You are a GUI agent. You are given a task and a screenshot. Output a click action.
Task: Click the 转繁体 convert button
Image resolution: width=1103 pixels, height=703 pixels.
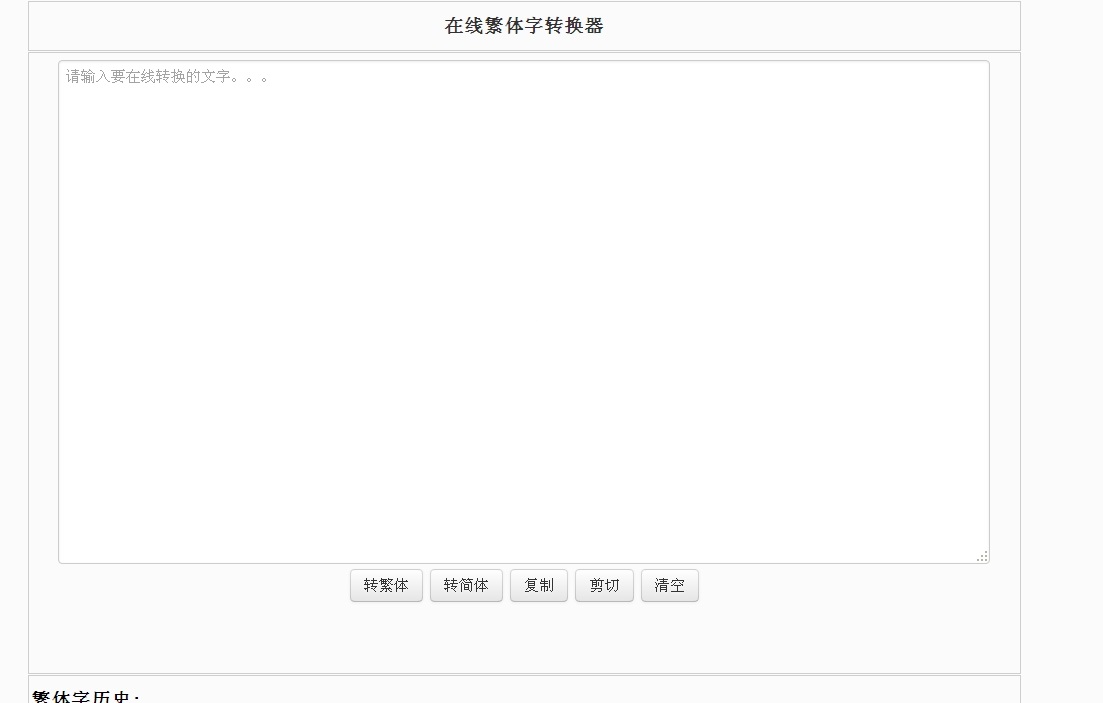pyautogui.click(x=386, y=585)
